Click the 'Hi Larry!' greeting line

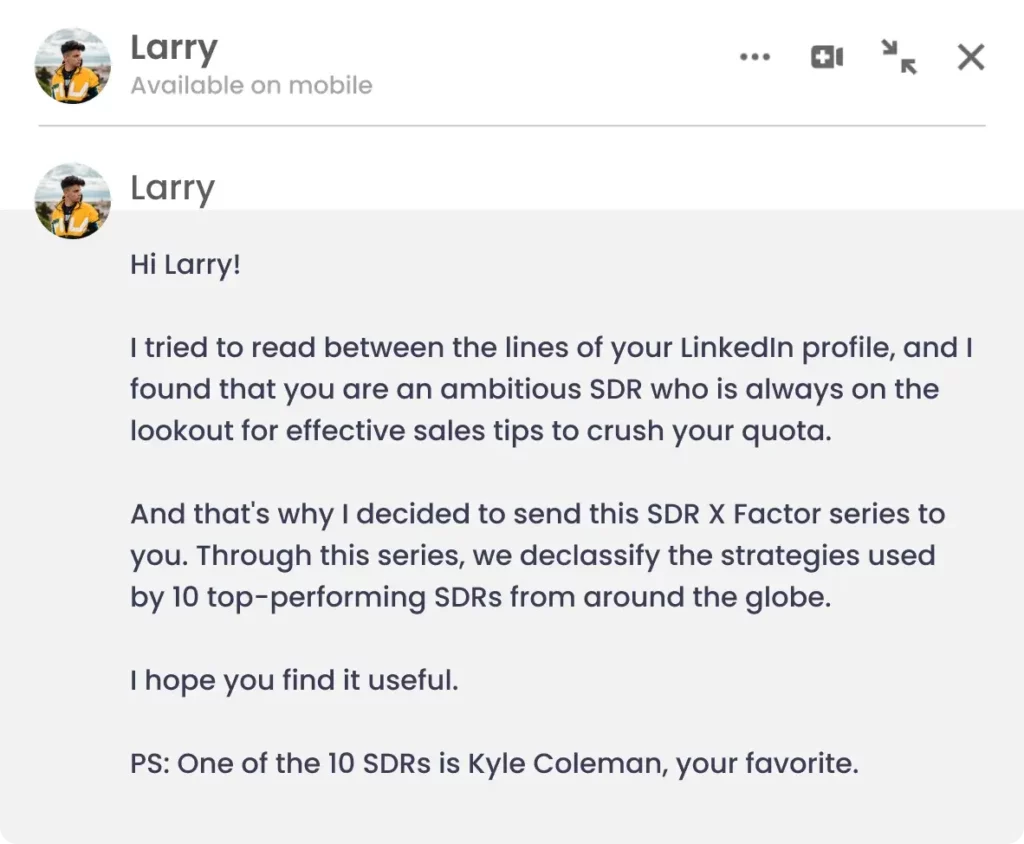click(185, 266)
